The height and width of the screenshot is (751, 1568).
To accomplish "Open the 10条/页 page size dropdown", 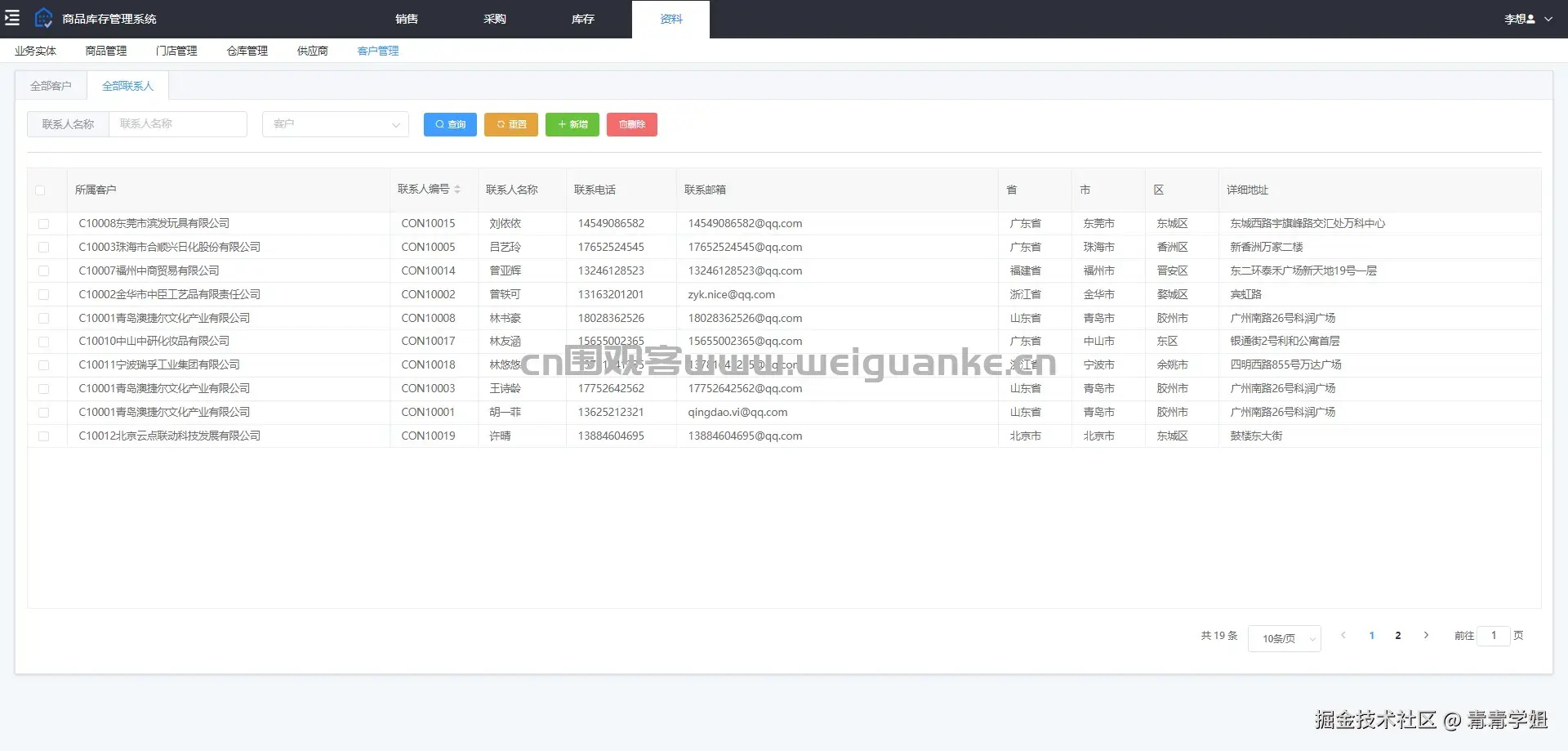I will coord(1285,638).
